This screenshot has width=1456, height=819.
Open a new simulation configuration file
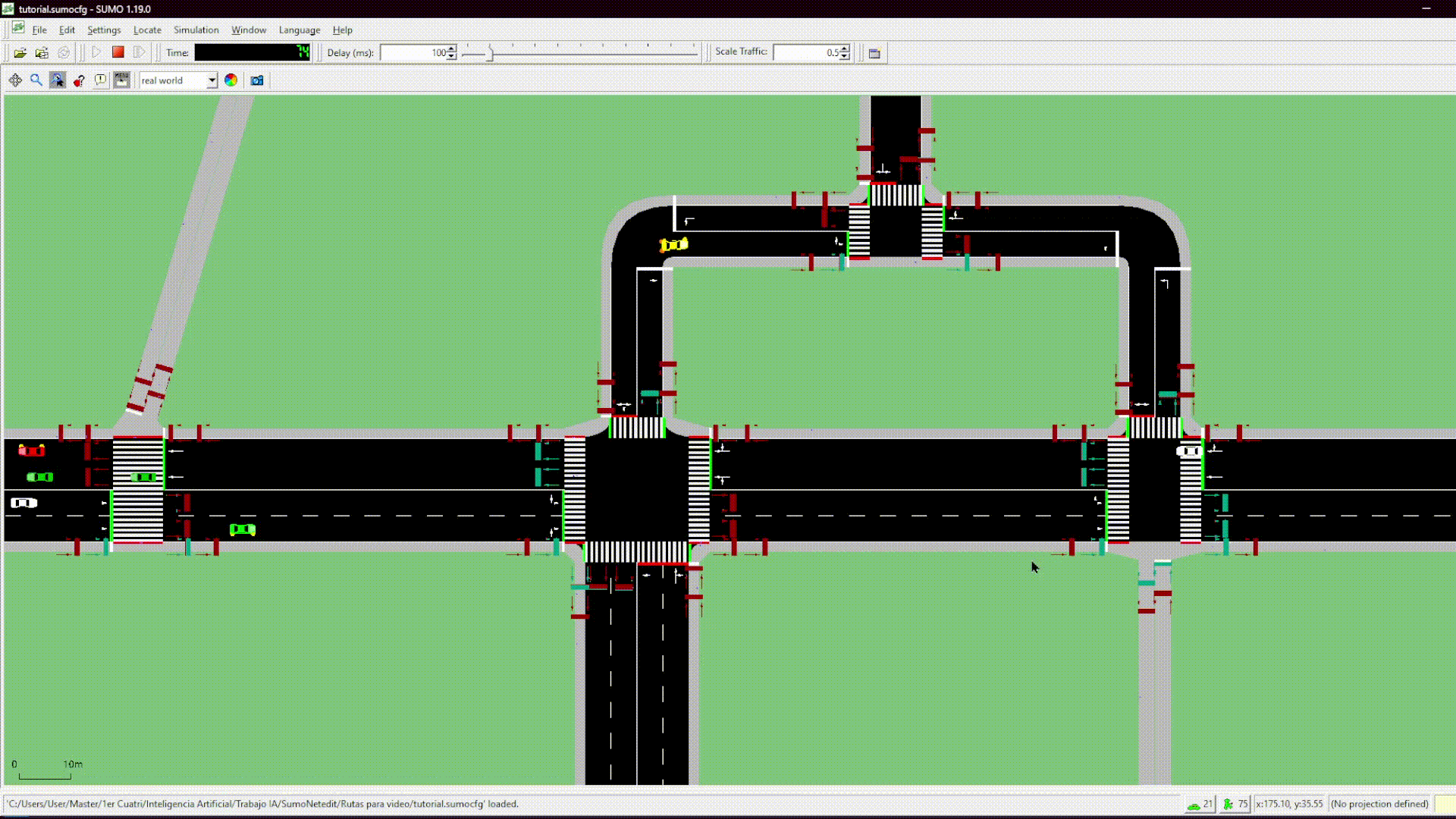(x=20, y=52)
